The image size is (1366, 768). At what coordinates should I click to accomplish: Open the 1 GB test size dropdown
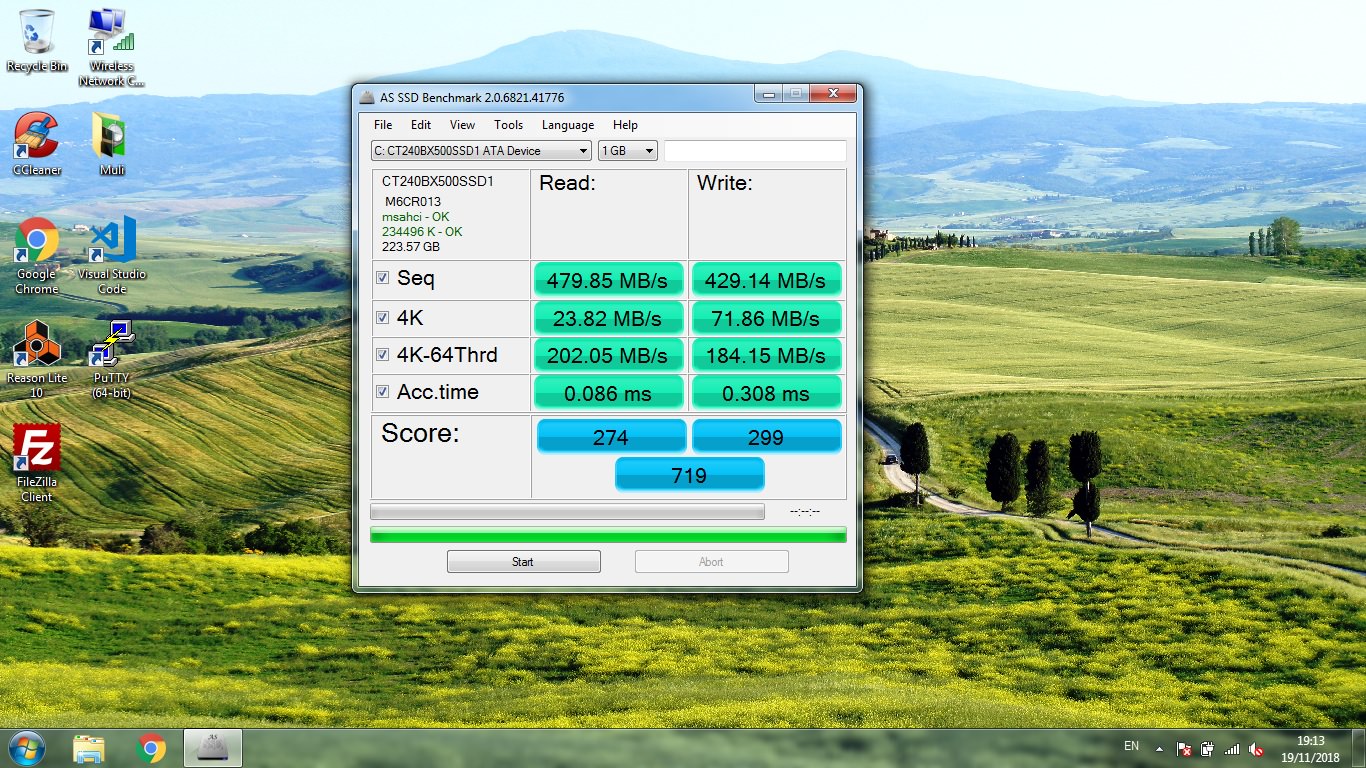click(x=628, y=151)
